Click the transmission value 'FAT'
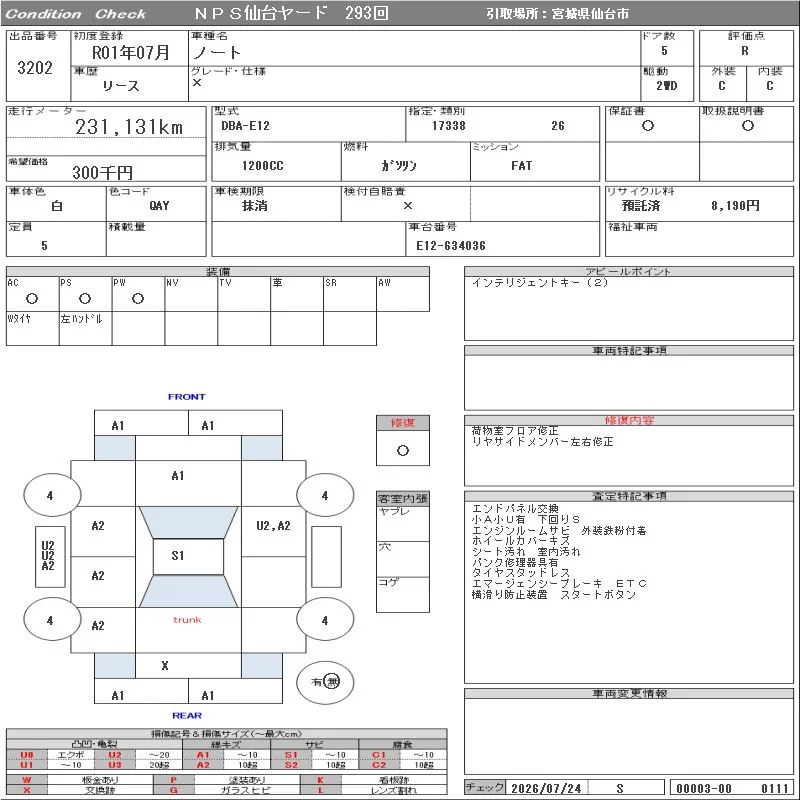The image size is (800, 800). coord(521,165)
